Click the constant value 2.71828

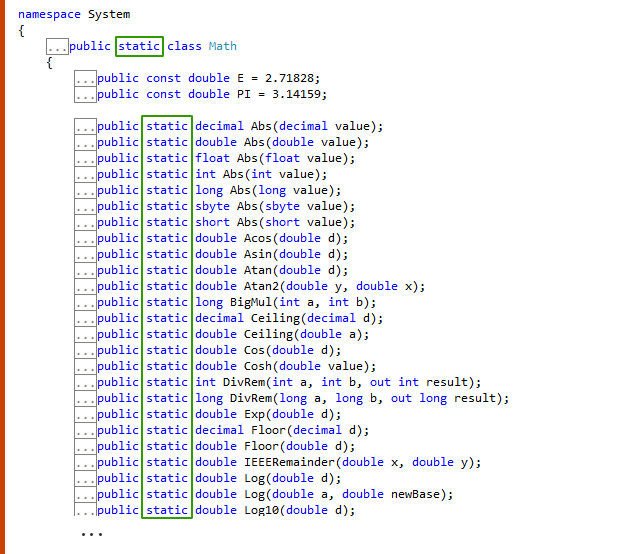coord(292,78)
